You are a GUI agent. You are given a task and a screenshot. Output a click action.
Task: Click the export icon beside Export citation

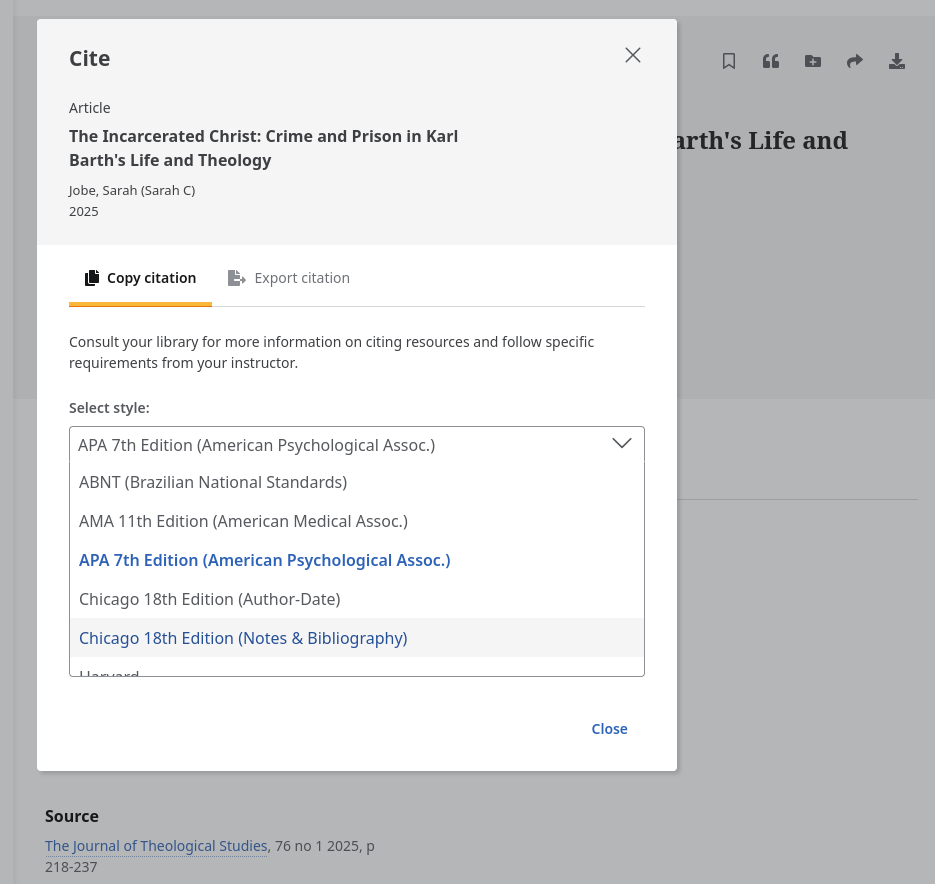pos(237,277)
